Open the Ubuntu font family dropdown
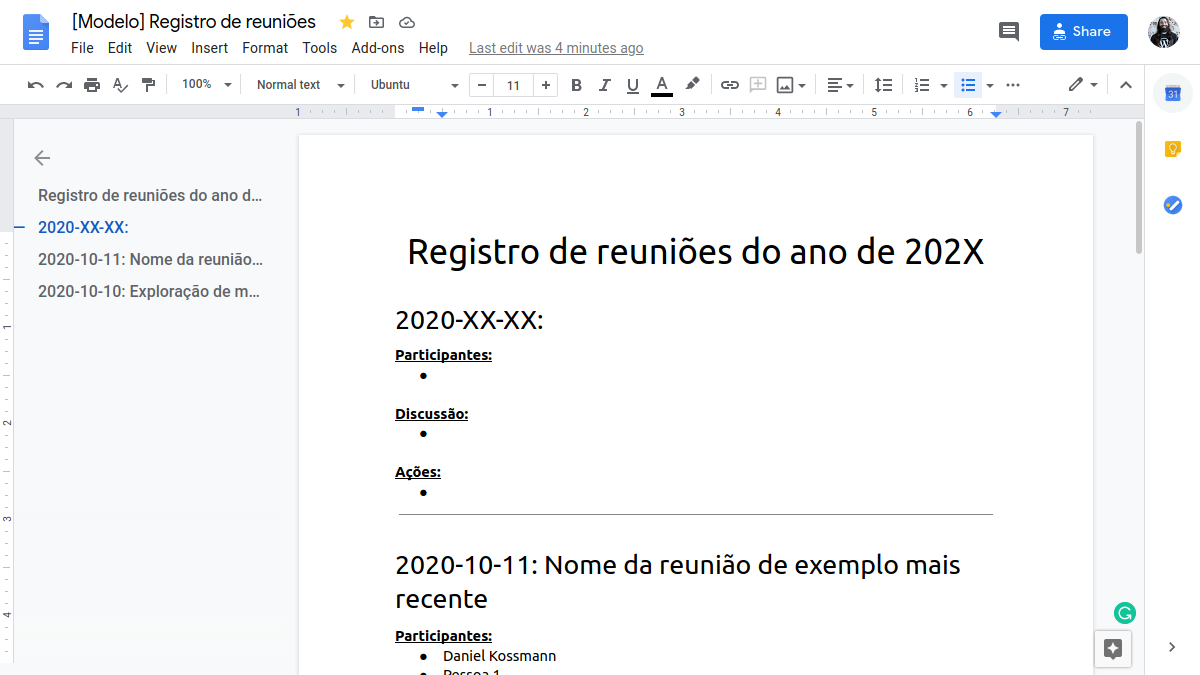 [x=414, y=85]
